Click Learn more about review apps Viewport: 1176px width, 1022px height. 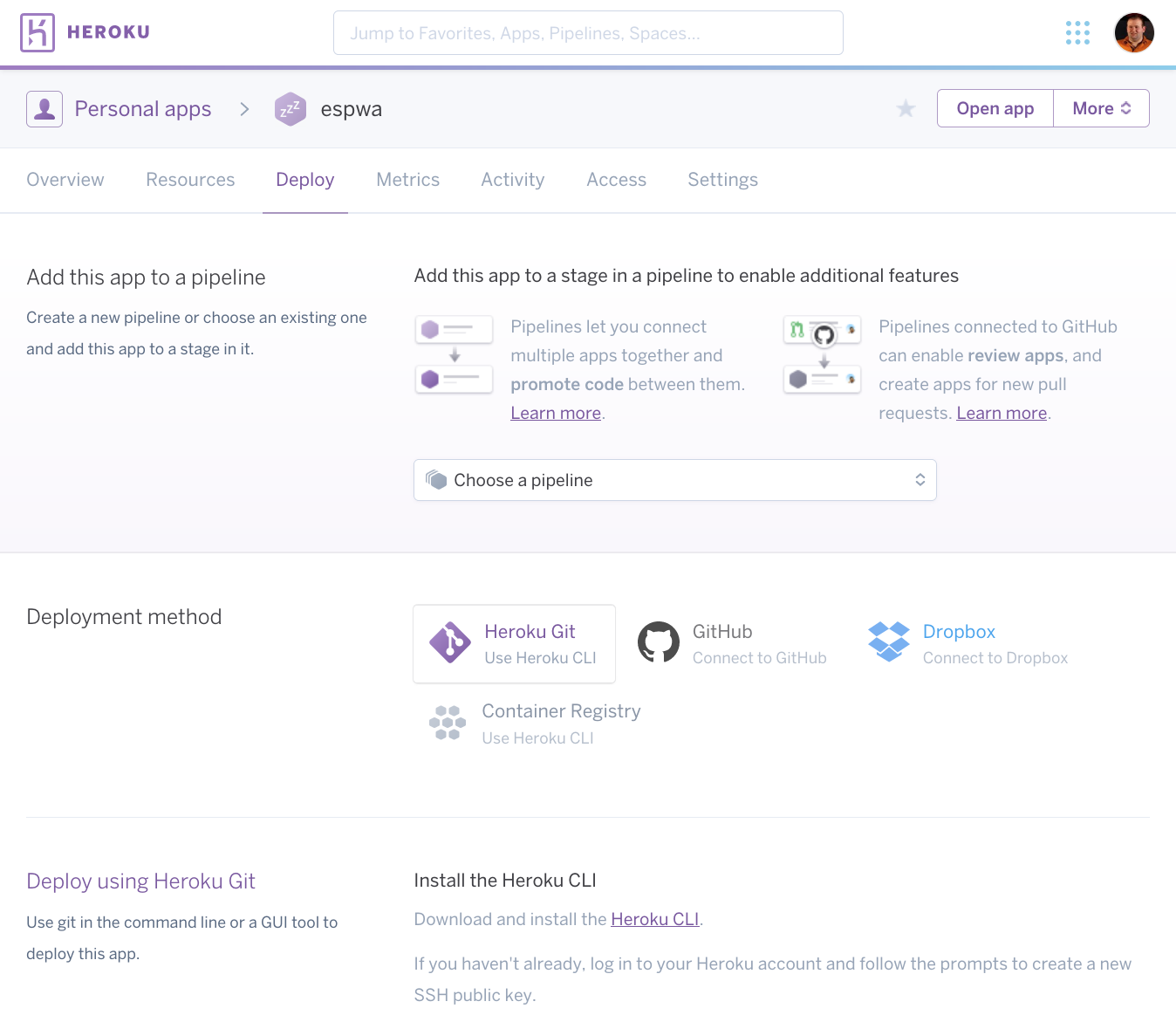click(1002, 413)
